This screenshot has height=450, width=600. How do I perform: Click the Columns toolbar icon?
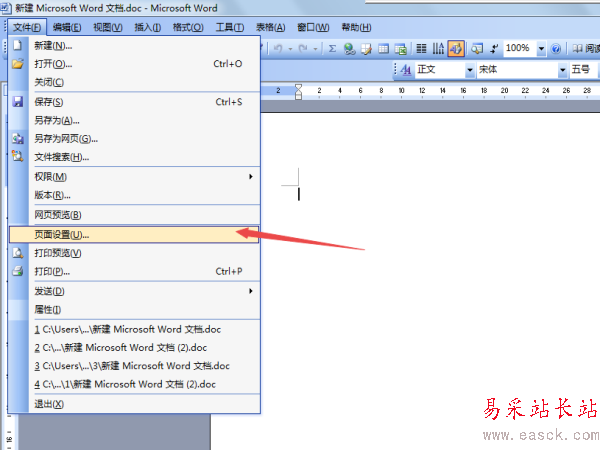click(421, 49)
